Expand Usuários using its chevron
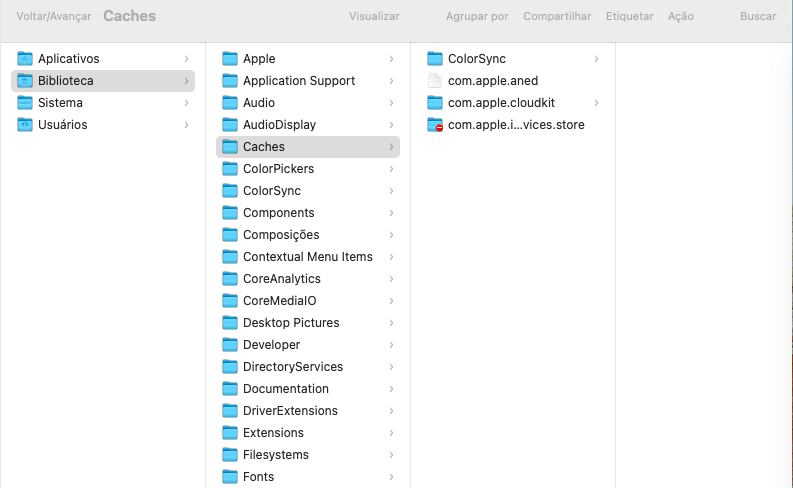 pyautogui.click(x=186, y=125)
